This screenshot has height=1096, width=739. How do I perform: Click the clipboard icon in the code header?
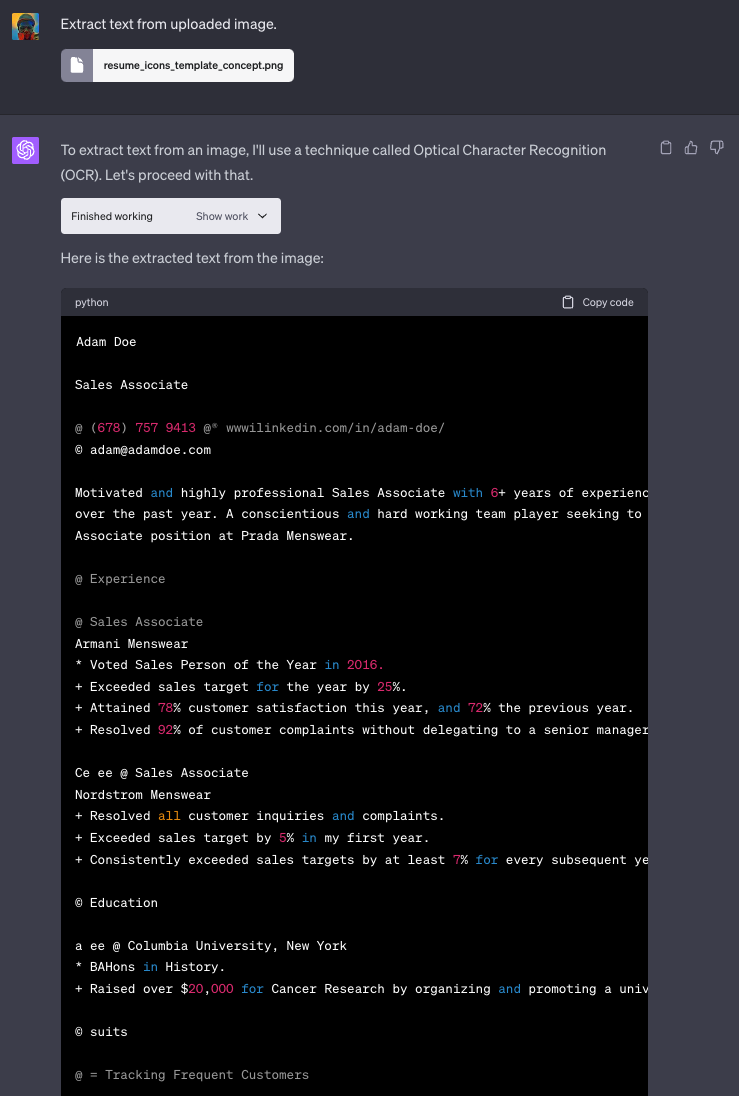568,302
